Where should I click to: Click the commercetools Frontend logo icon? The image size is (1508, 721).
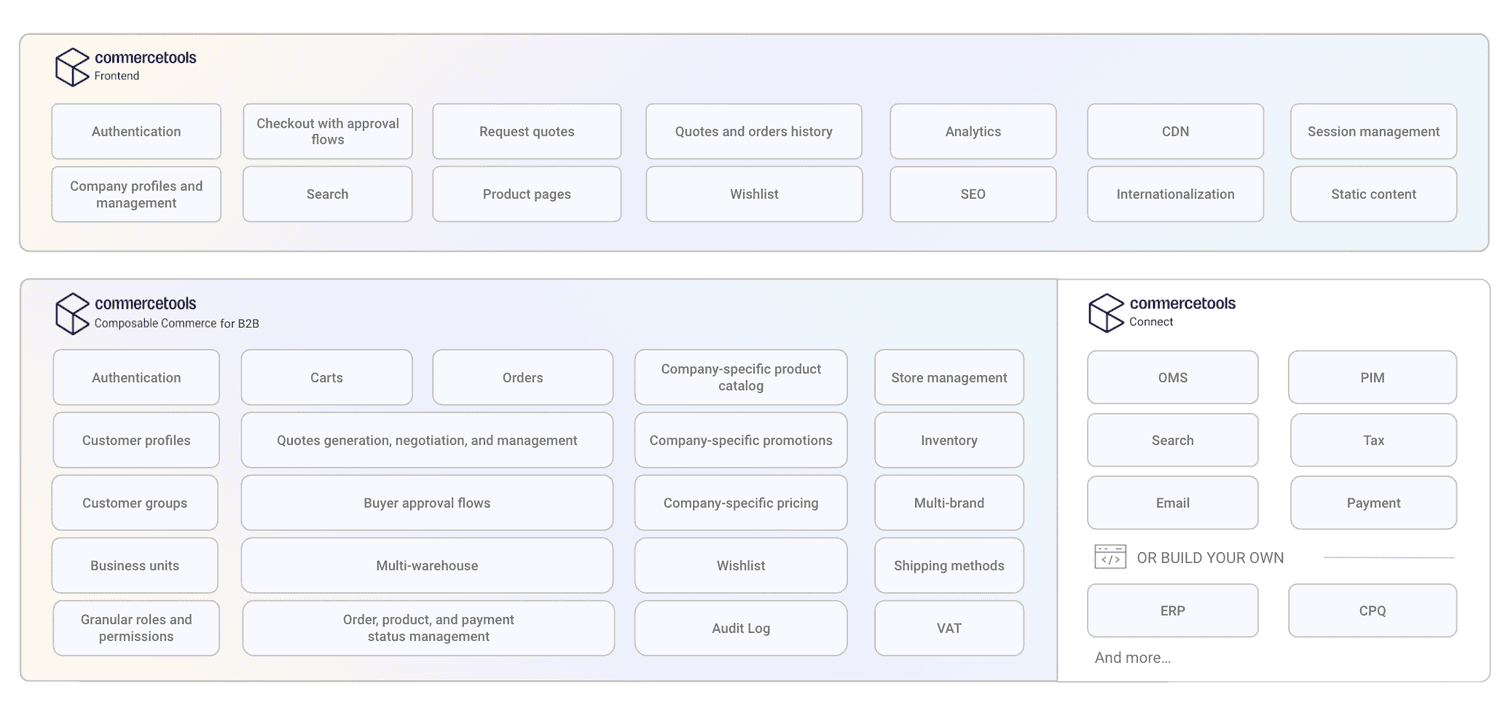tap(71, 66)
